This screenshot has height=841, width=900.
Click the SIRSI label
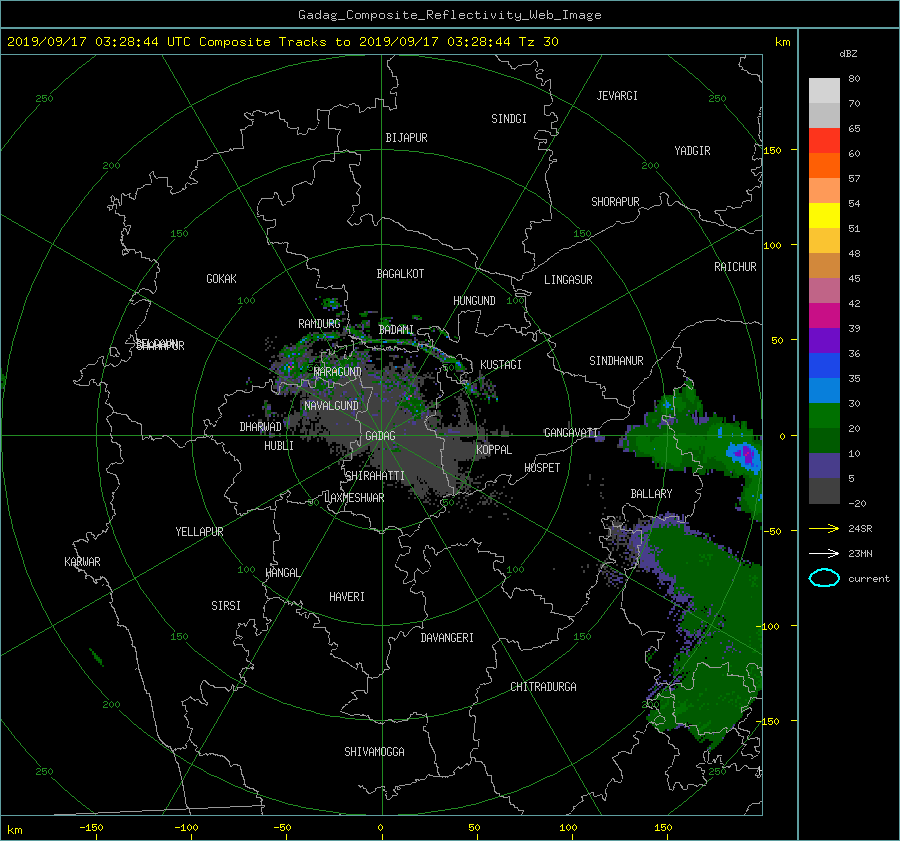point(226,606)
